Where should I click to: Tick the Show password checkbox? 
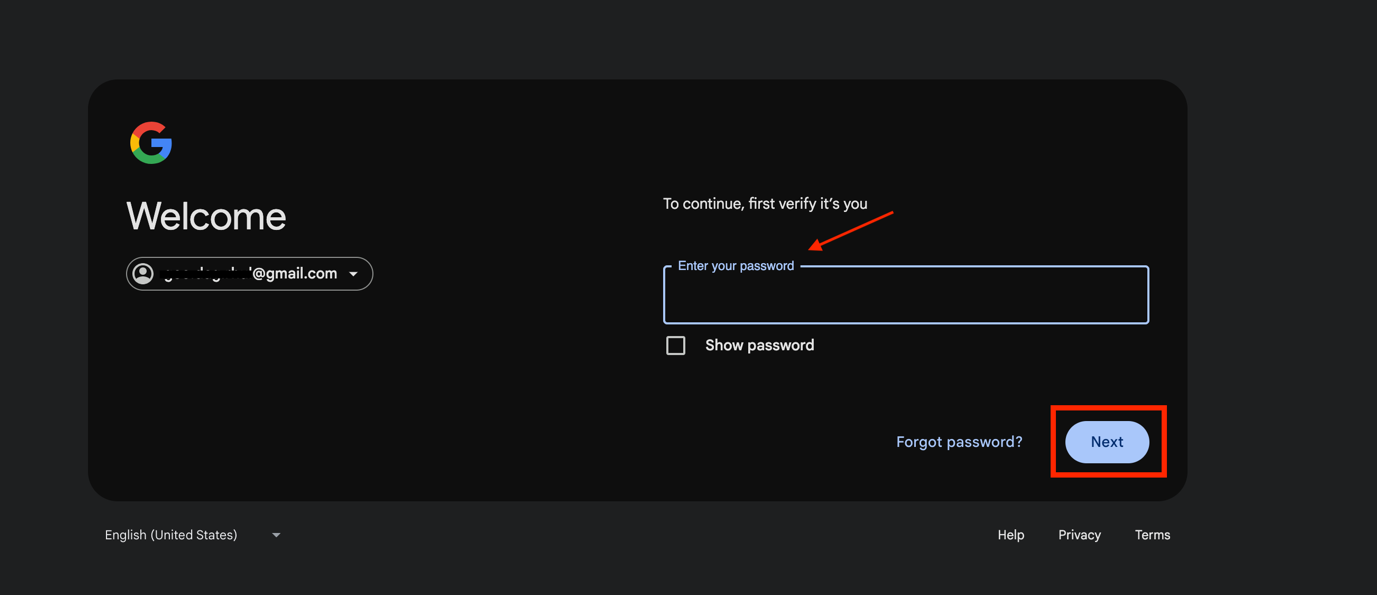pos(676,346)
